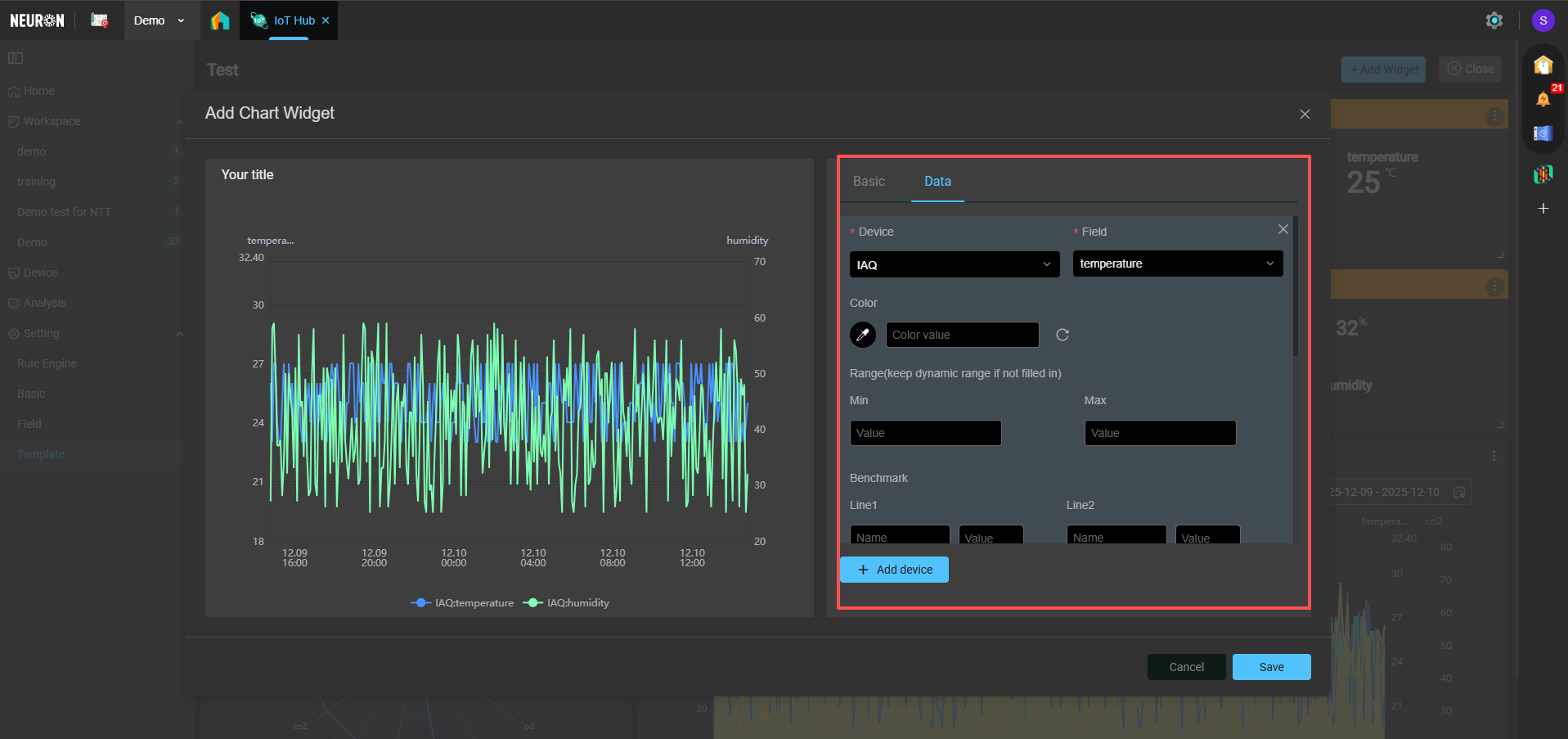1568x739 pixels.
Task: Click the Add device button
Action: pos(895,570)
